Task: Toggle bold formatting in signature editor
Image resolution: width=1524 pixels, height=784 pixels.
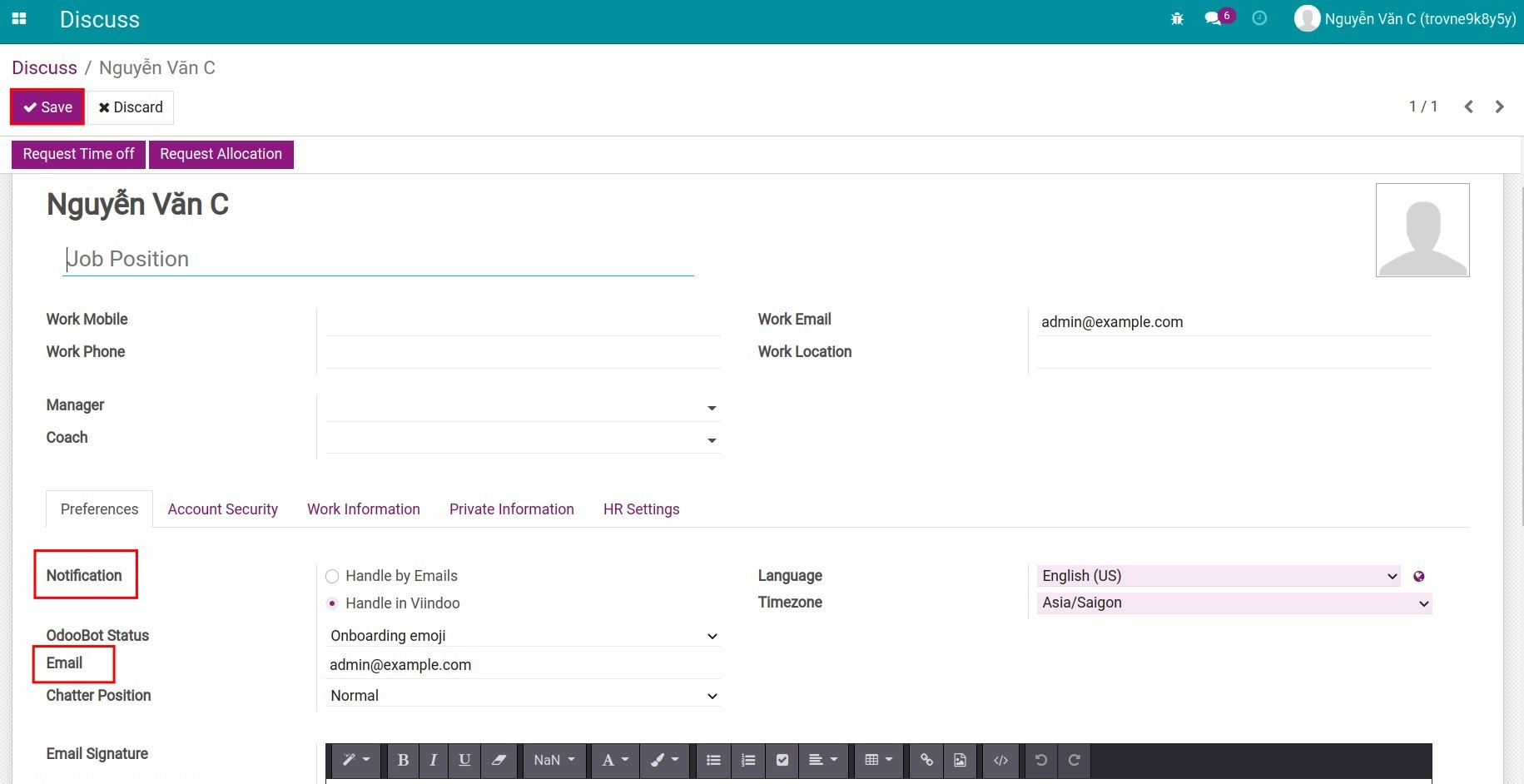Action: [403, 760]
